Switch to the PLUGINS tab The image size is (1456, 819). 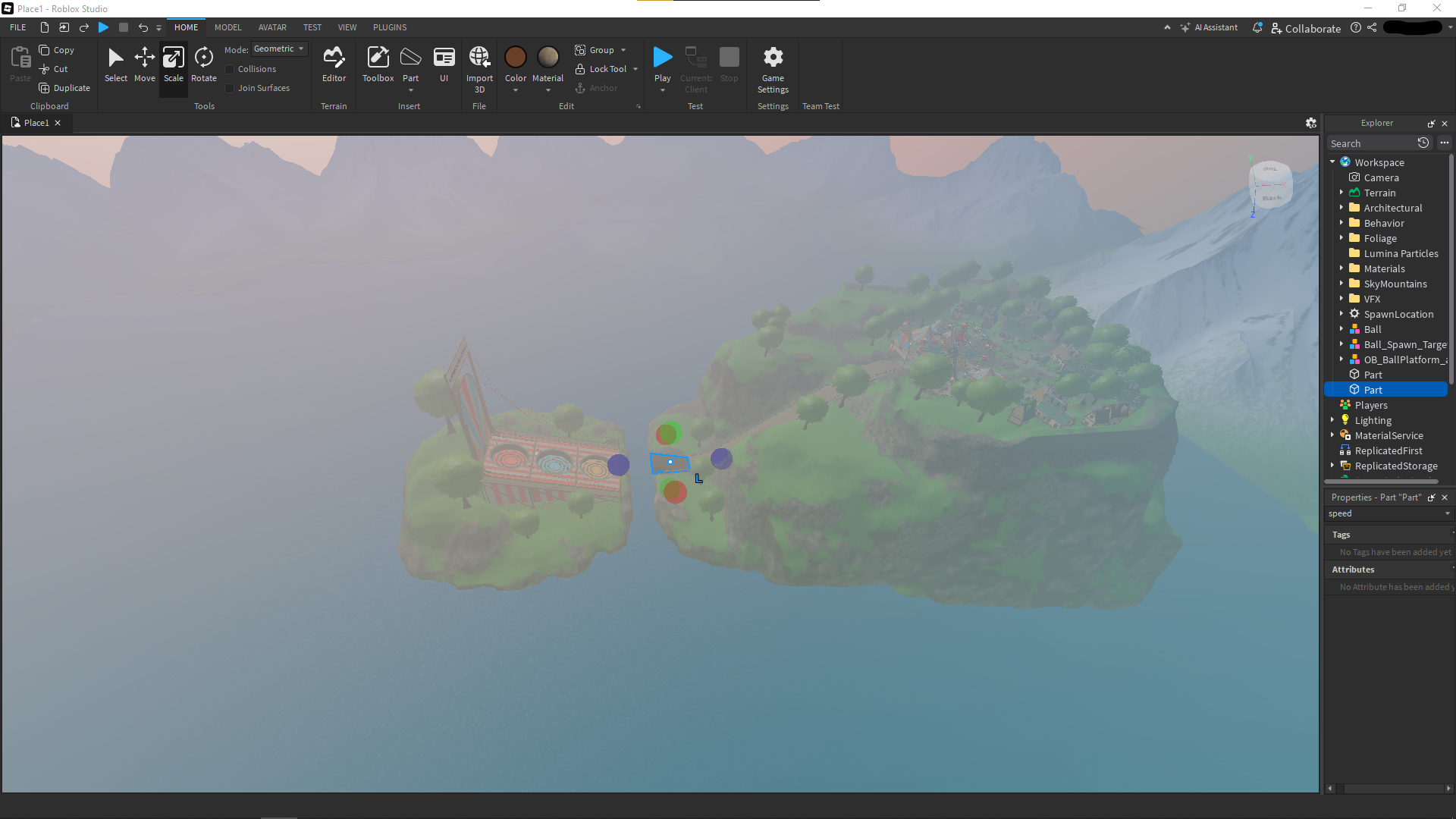click(x=390, y=27)
